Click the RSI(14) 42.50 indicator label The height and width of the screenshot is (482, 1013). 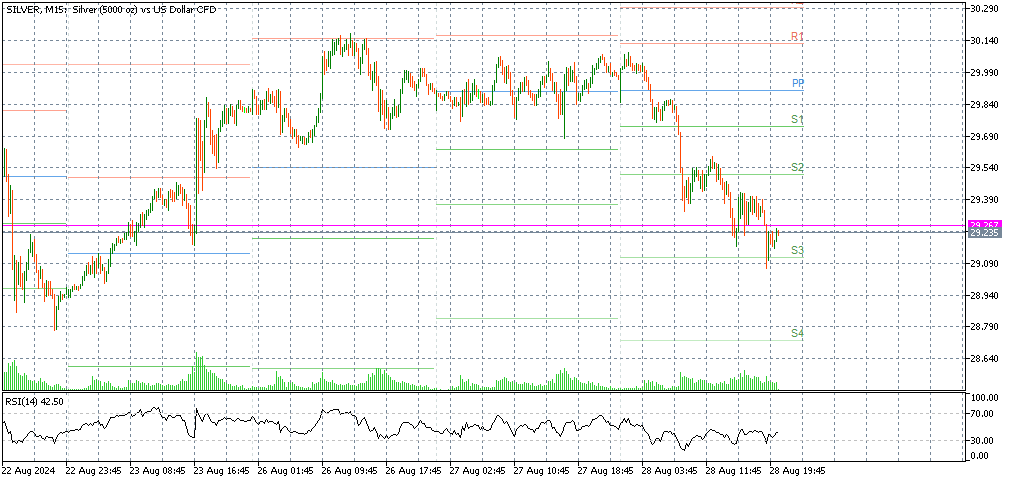tap(35, 401)
